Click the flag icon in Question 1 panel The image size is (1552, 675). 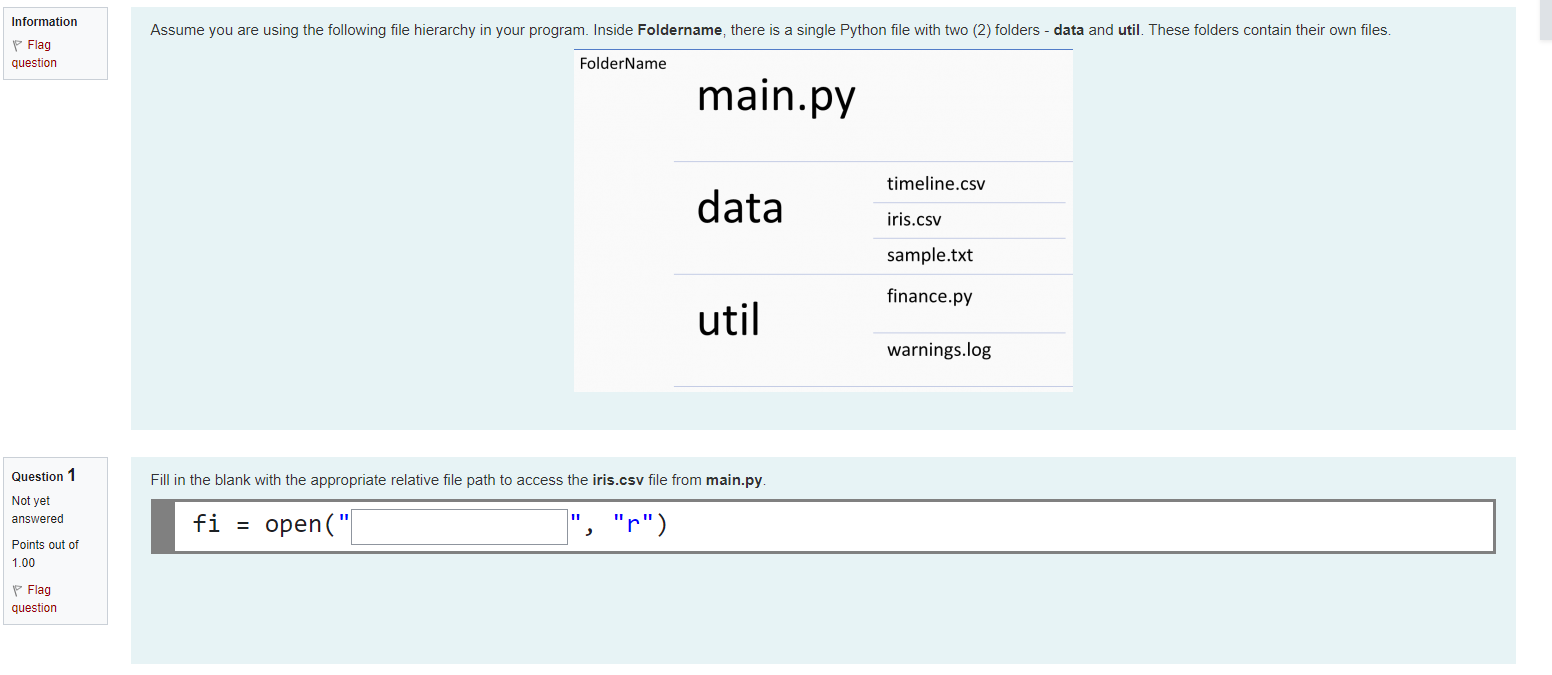coord(17,589)
